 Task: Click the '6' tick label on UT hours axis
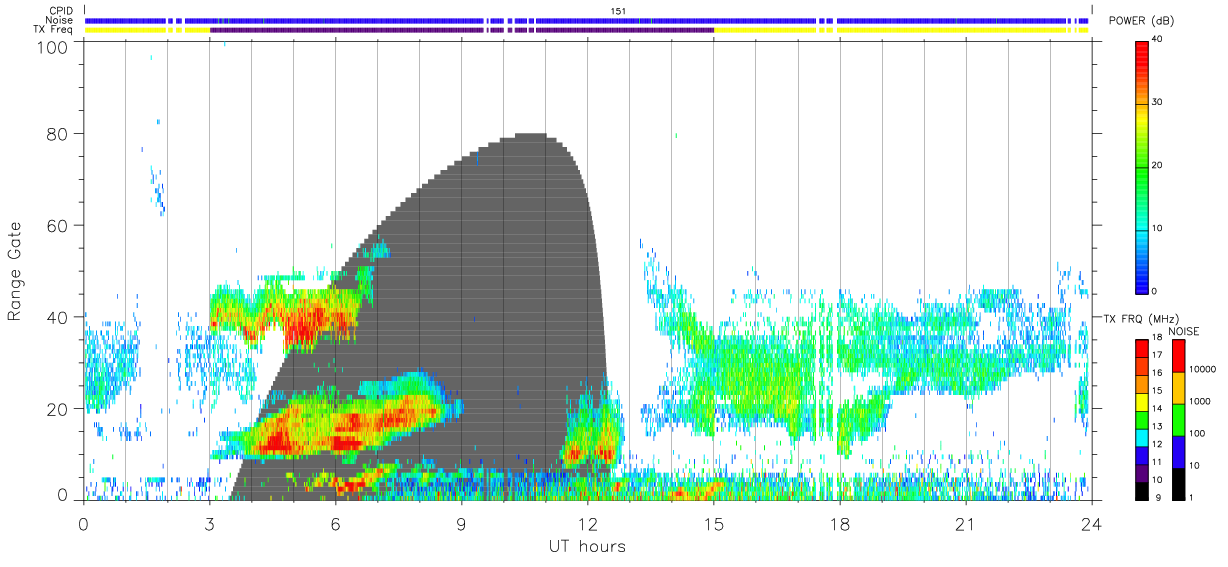[x=335, y=525]
